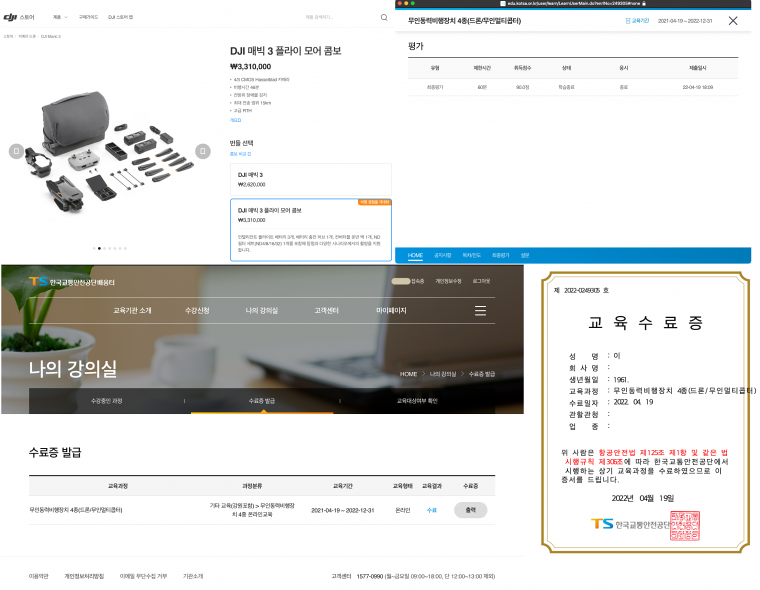
Task: Select the DJI 매빅 3 ₩2,620,000 bundle option
Action: (310, 179)
